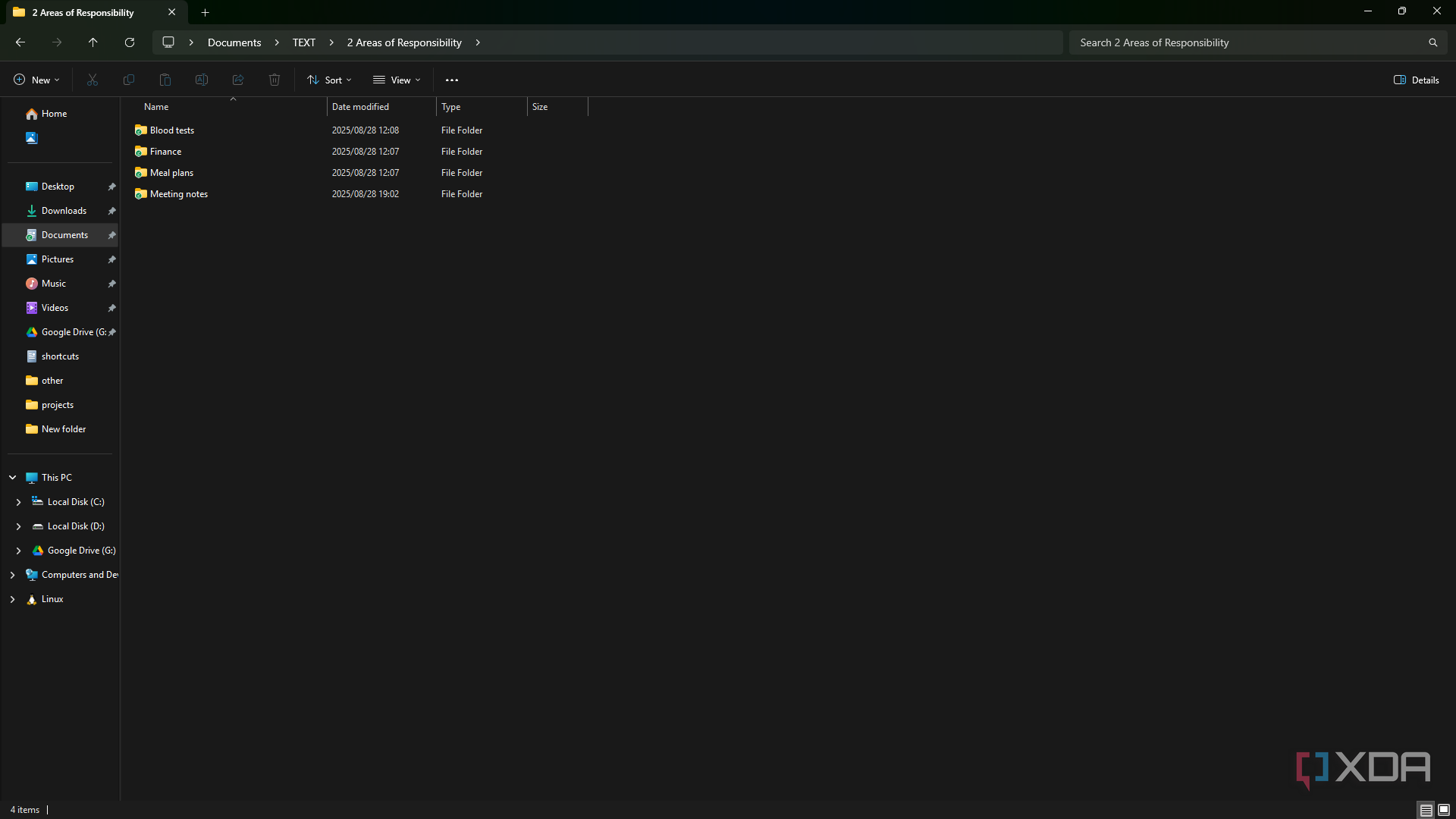The width and height of the screenshot is (1456, 819).
Task: Open the See more three-dots menu
Action: 452,80
